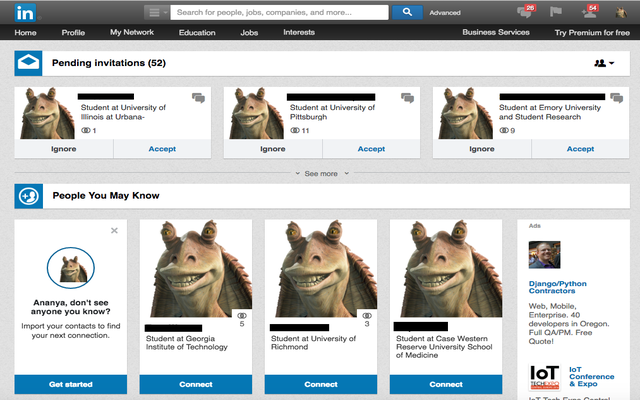Open University of Illinois student's profile photo
Screen dimensions: 640x400
47,113
